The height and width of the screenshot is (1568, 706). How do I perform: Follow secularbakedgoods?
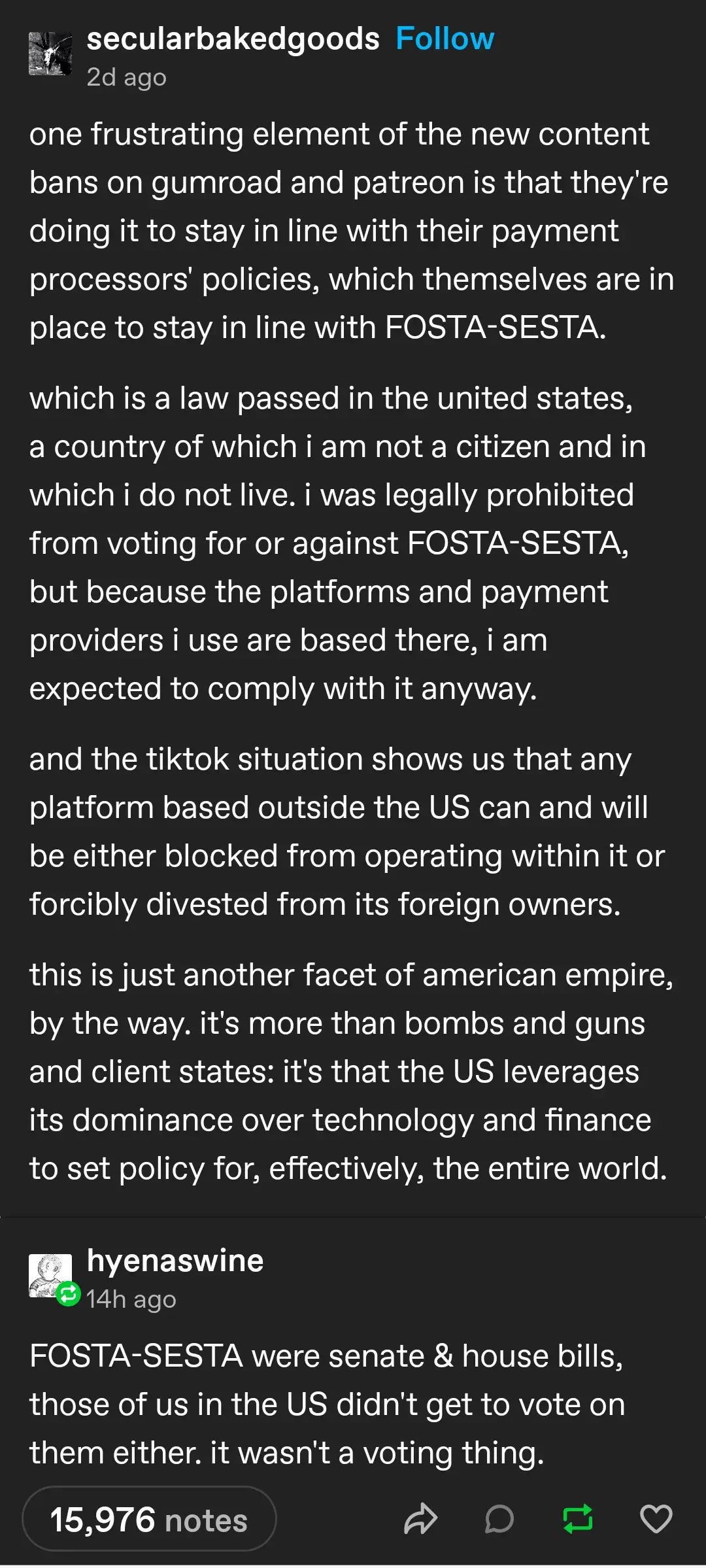click(x=445, y=39)
